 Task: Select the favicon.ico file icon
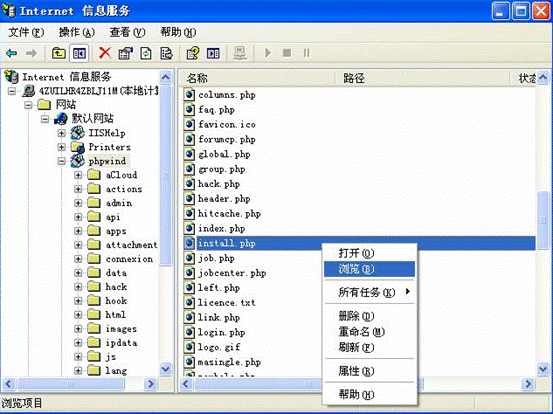click(189, 124)
